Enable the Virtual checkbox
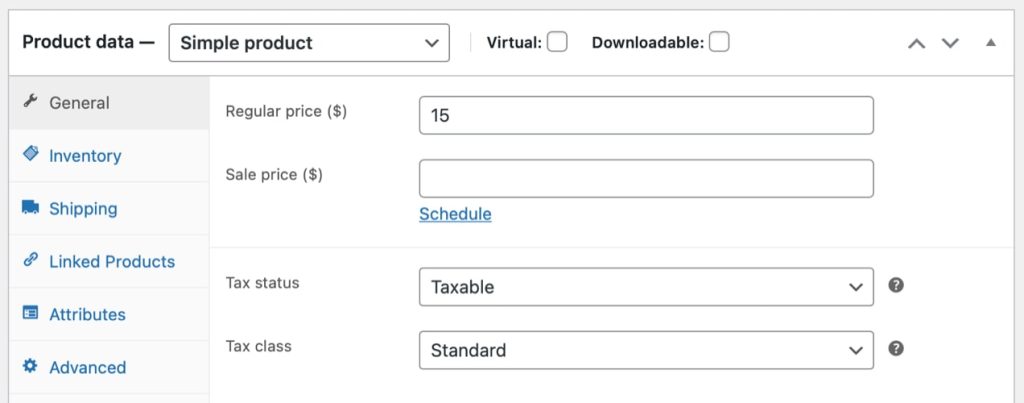1024x403 pixels. tap(557, 42)
